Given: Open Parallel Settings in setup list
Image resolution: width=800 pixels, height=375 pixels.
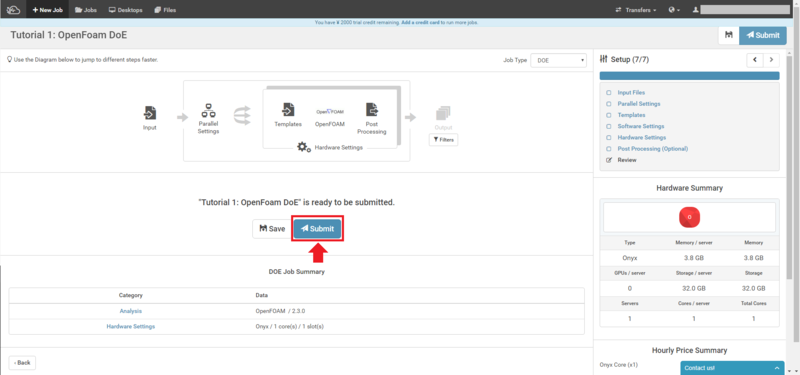Looking at the screenshot, I should pyautogui.click(x=639, y=104).
